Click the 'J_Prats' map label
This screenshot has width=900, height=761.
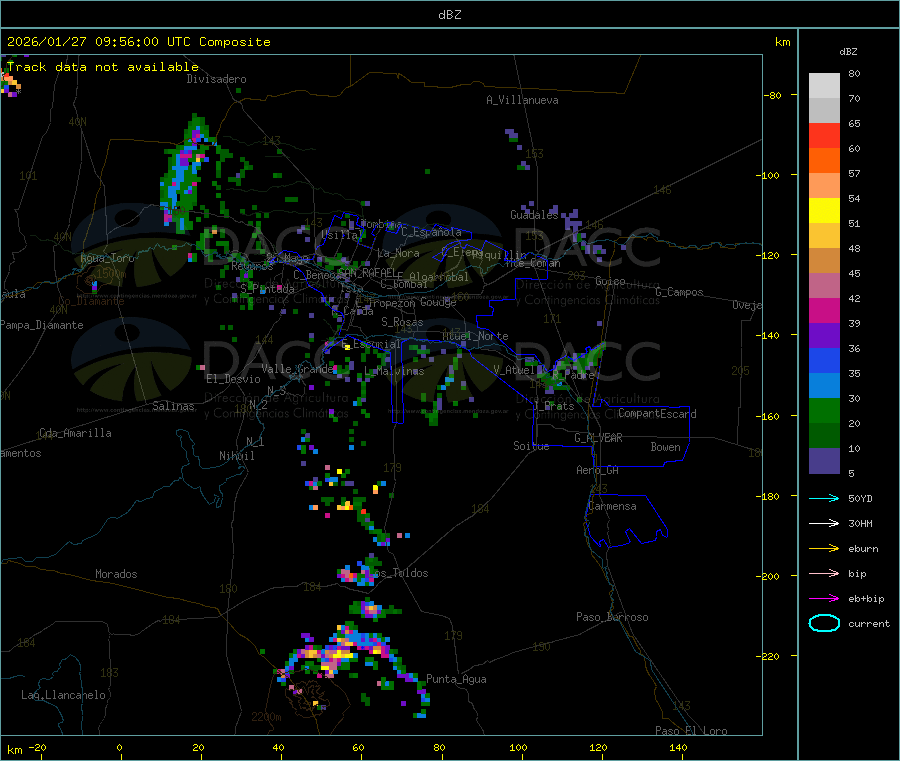click(553, 406)
